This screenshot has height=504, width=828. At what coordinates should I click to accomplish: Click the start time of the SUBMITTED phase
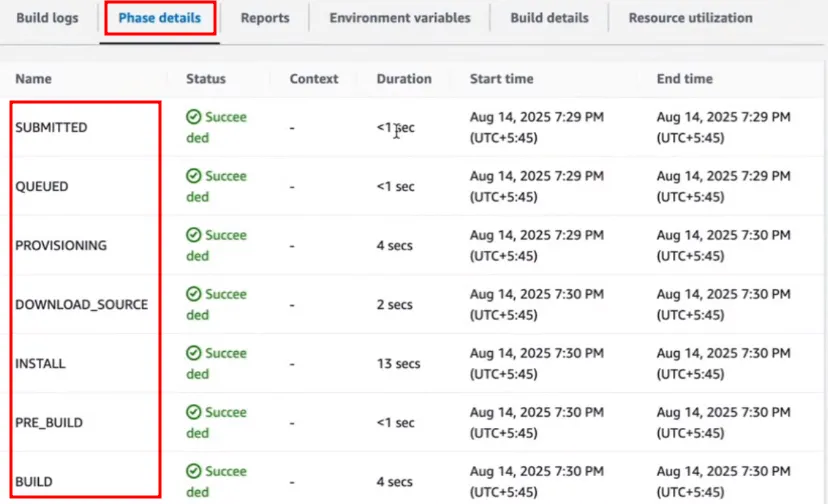tap(537, 127)
